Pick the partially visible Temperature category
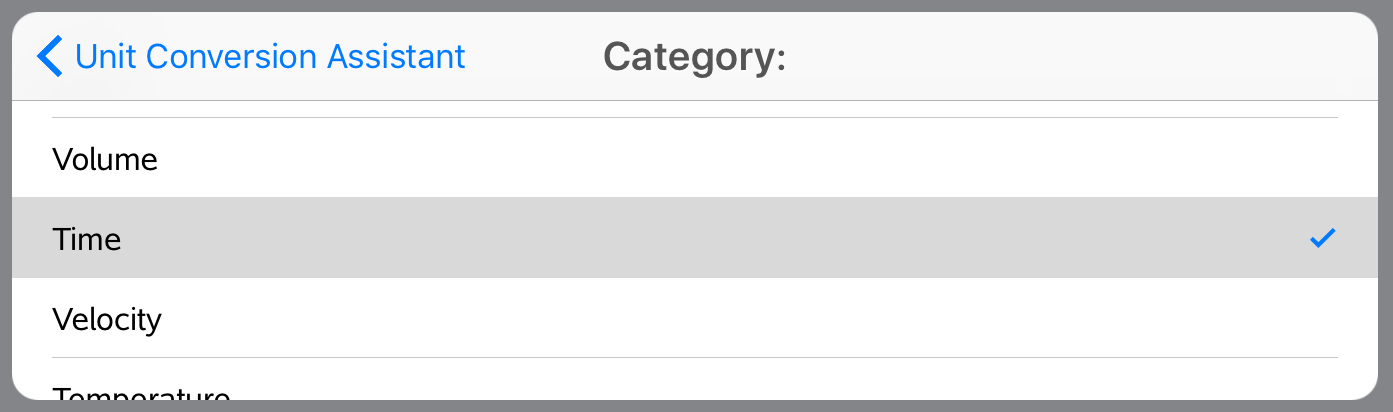Image resolution: width=1393 pixels, height=412 pixels. coord(141,393)
